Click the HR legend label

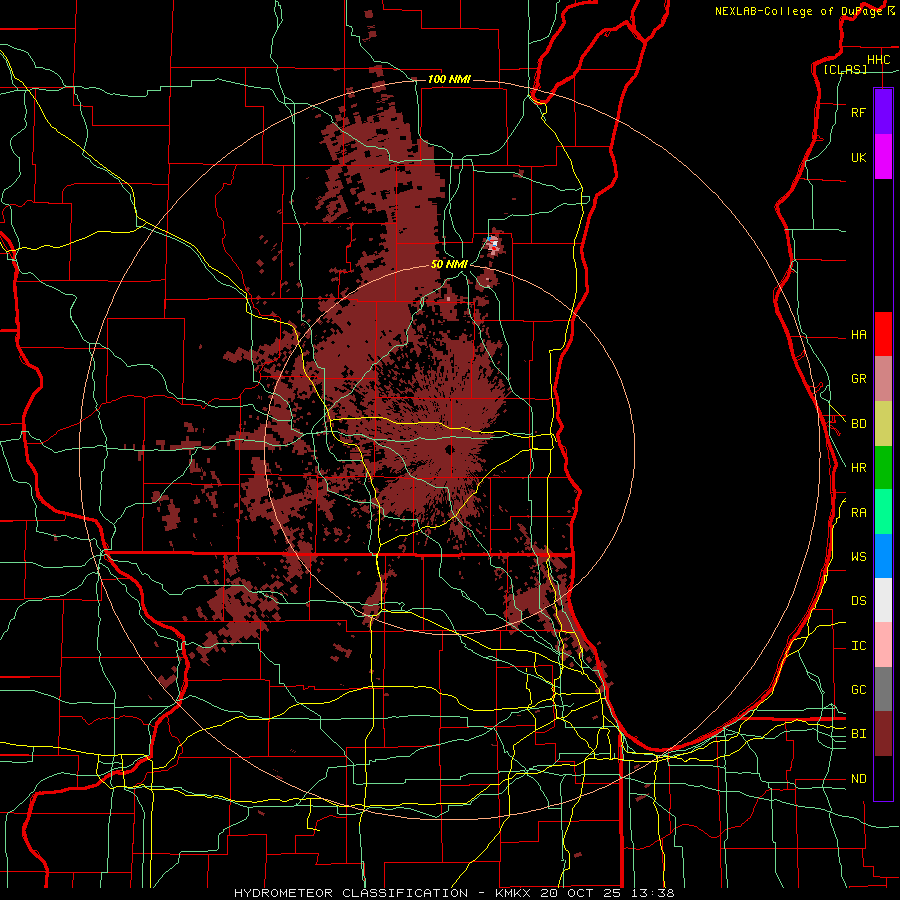[x=859, y=468]
